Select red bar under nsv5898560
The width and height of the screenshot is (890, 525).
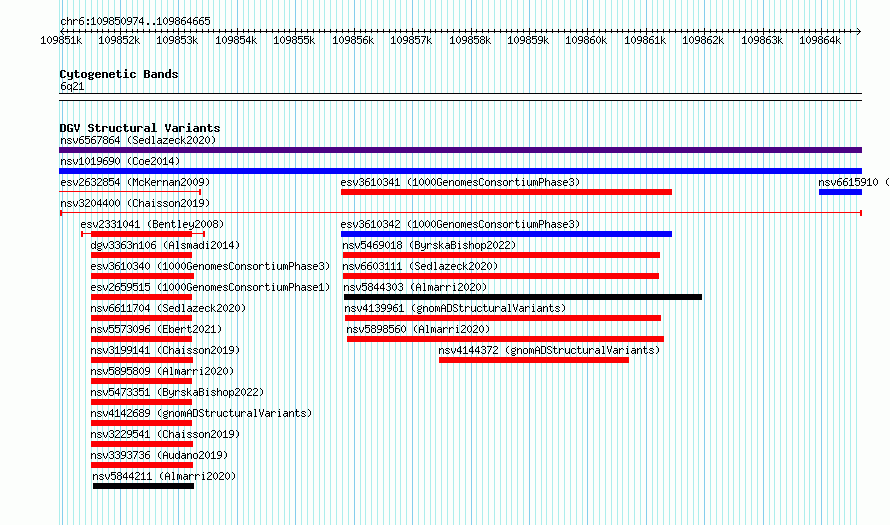click(505, 339)
